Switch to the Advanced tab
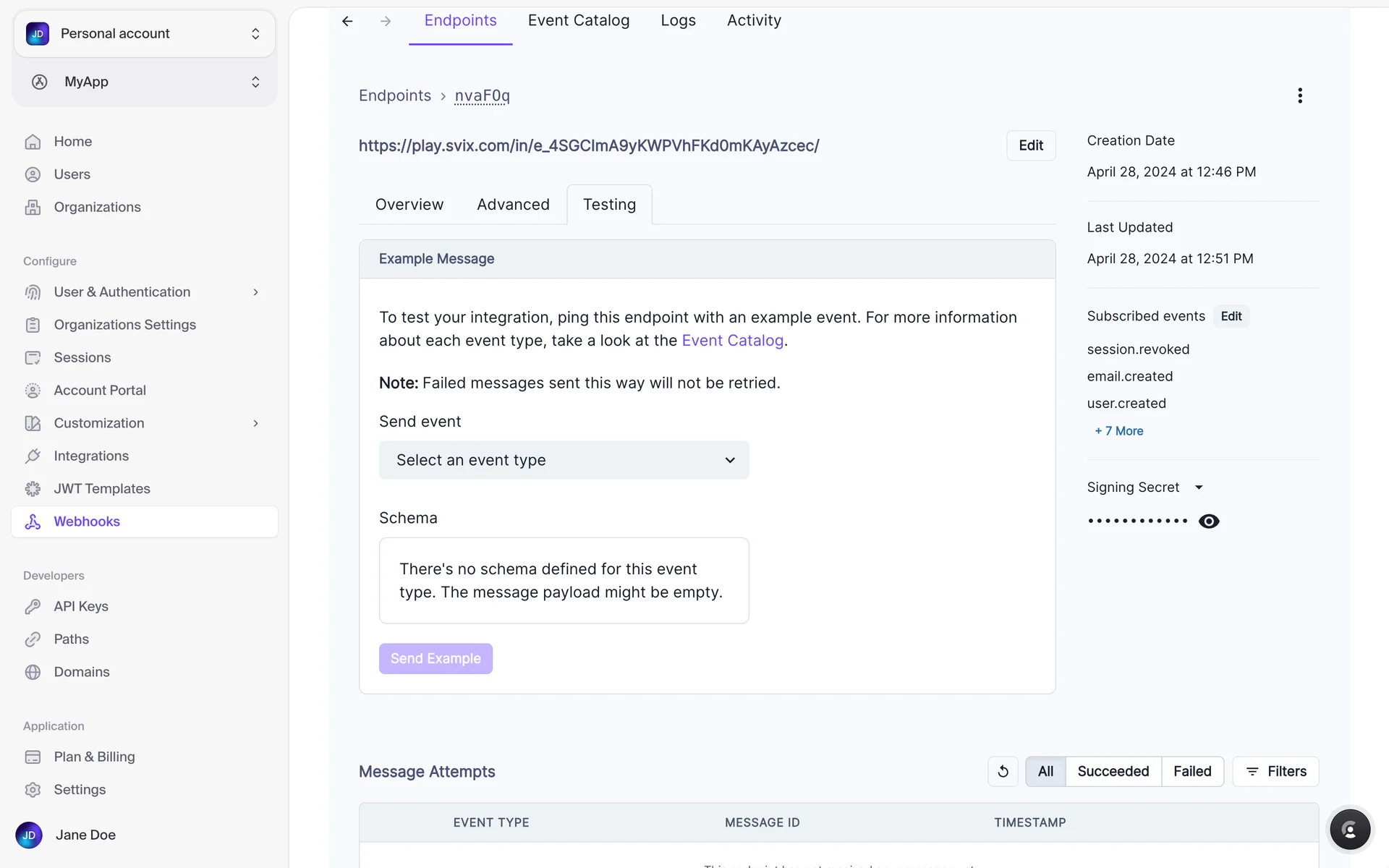This screenshot has width=1389, height=868. [x=513, y=205]
